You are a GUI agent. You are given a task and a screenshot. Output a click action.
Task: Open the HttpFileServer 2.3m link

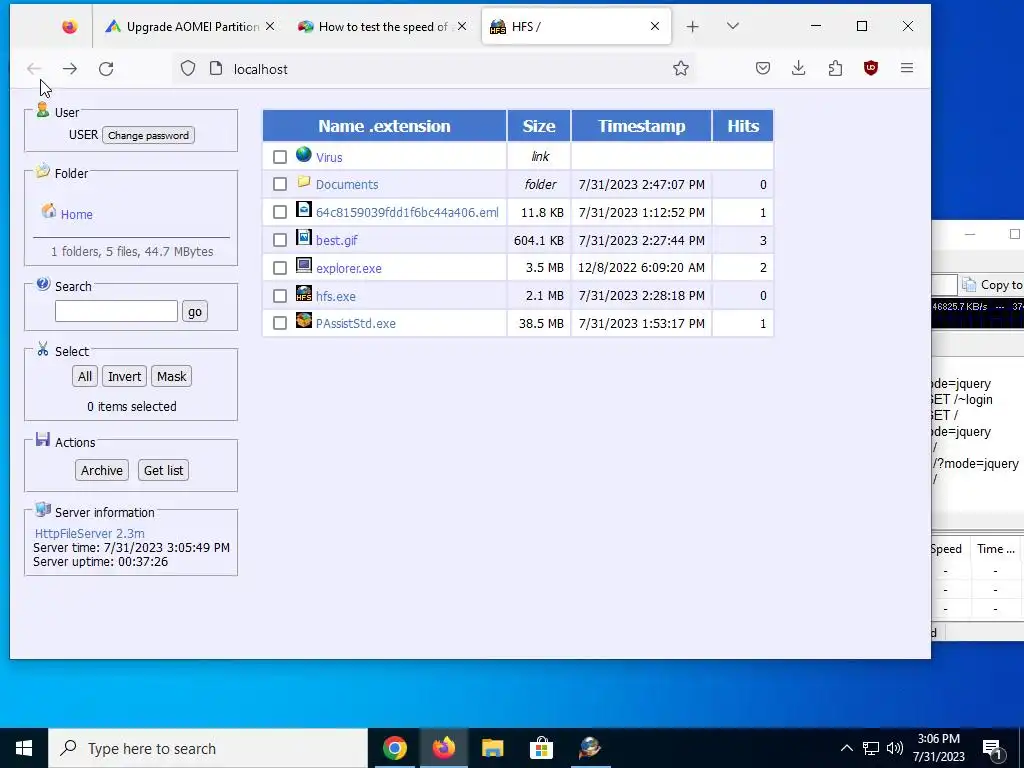(x=89, y=534)
